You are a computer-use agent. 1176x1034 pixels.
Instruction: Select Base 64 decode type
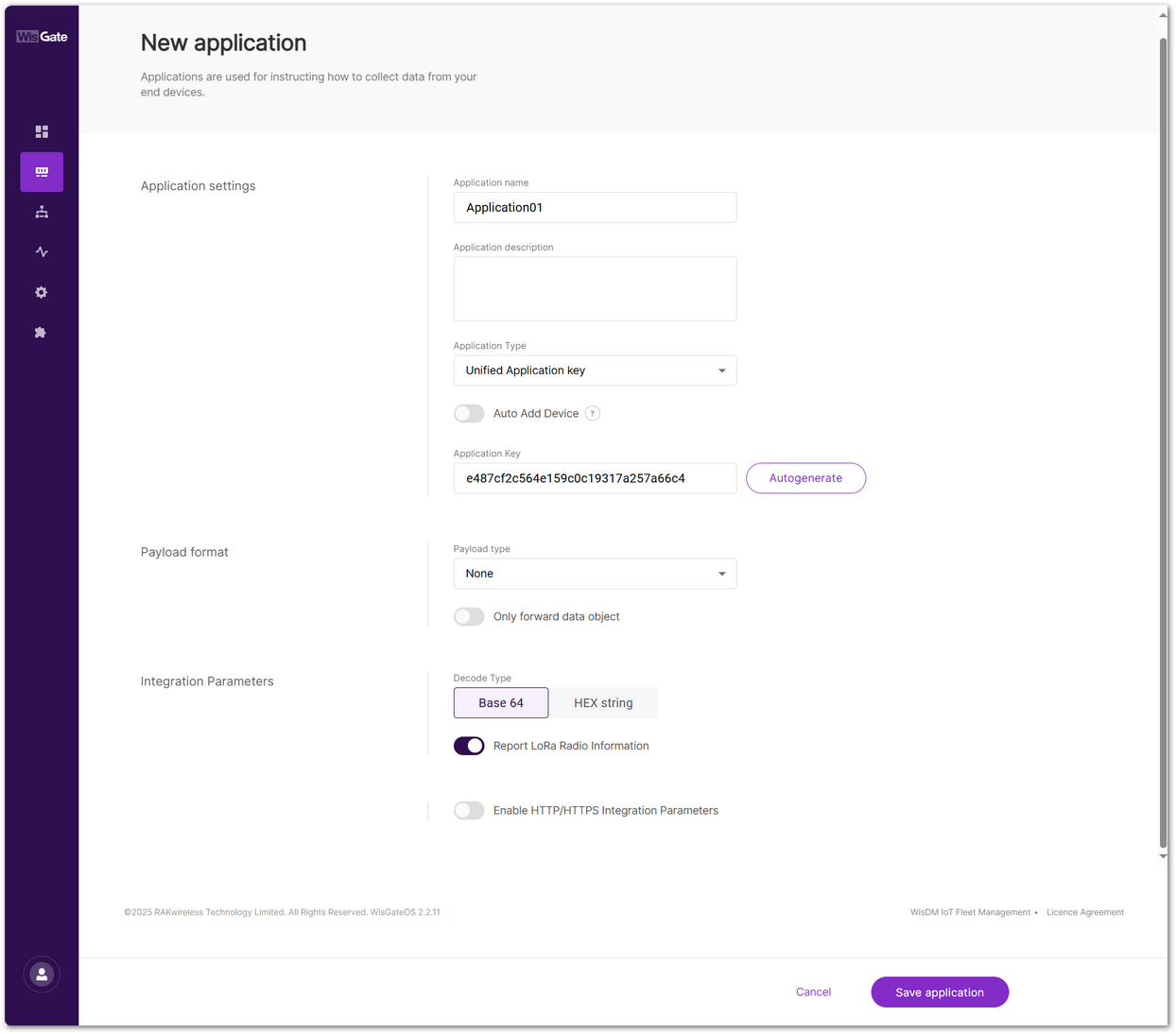point(501,702)
